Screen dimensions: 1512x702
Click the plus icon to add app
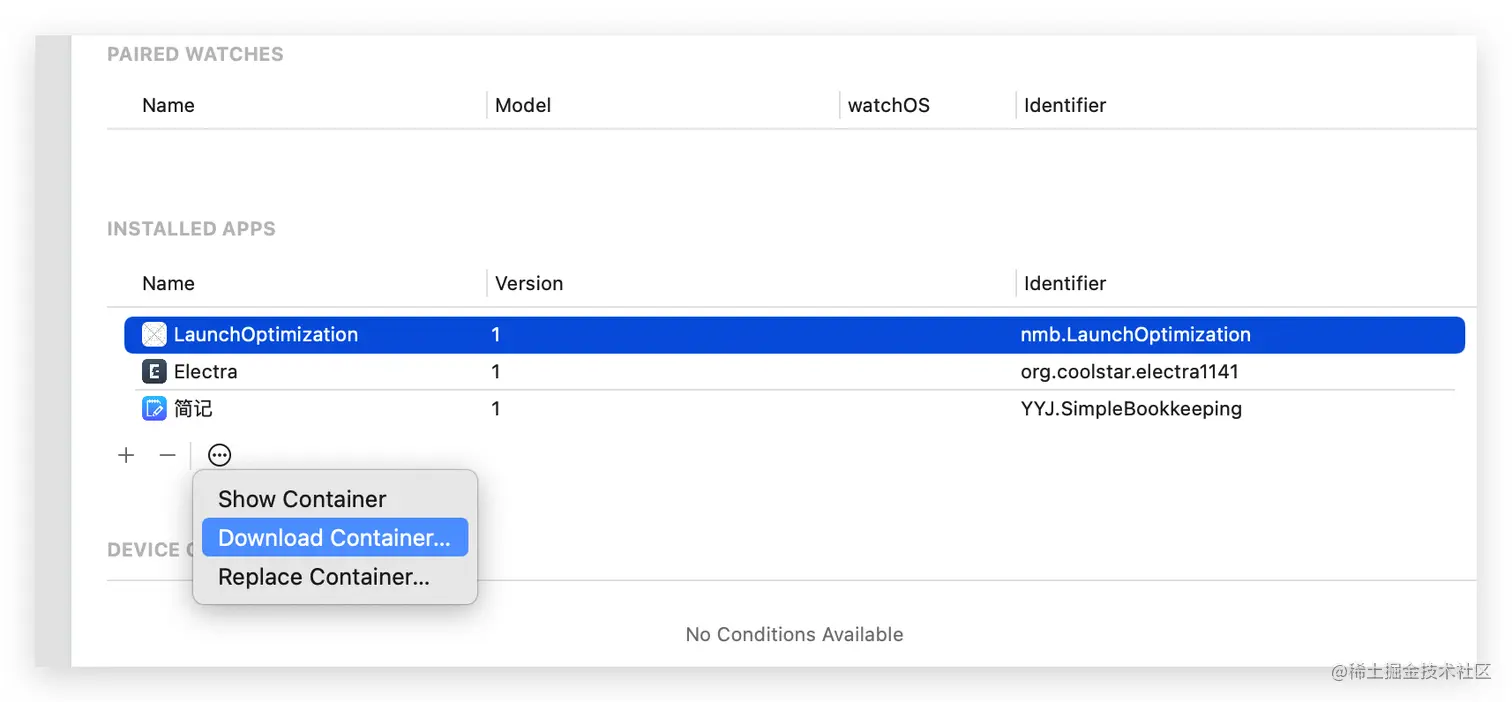(x=126, y=456)
